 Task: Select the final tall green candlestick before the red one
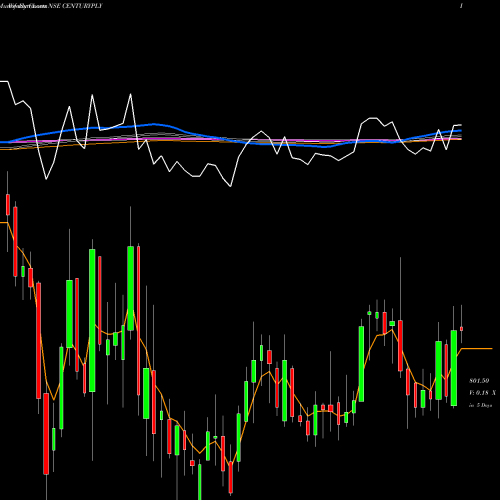coord(454,368)
